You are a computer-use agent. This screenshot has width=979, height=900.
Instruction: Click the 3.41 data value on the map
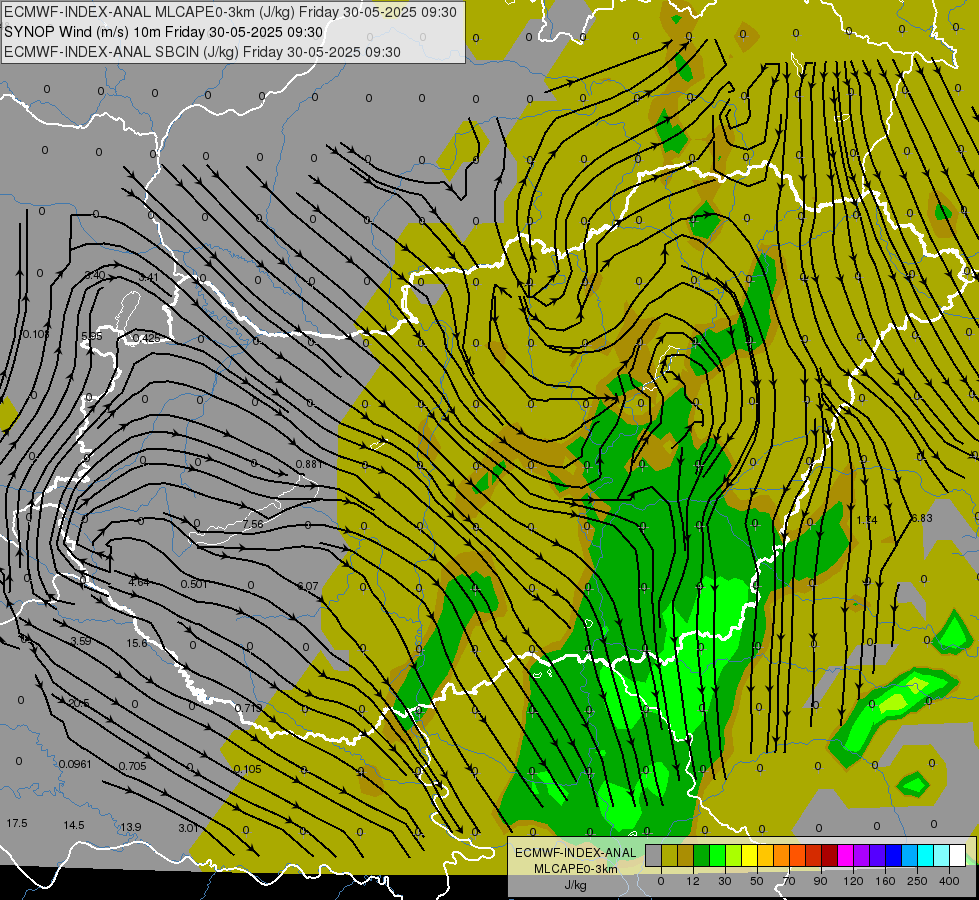pos(149,277)
